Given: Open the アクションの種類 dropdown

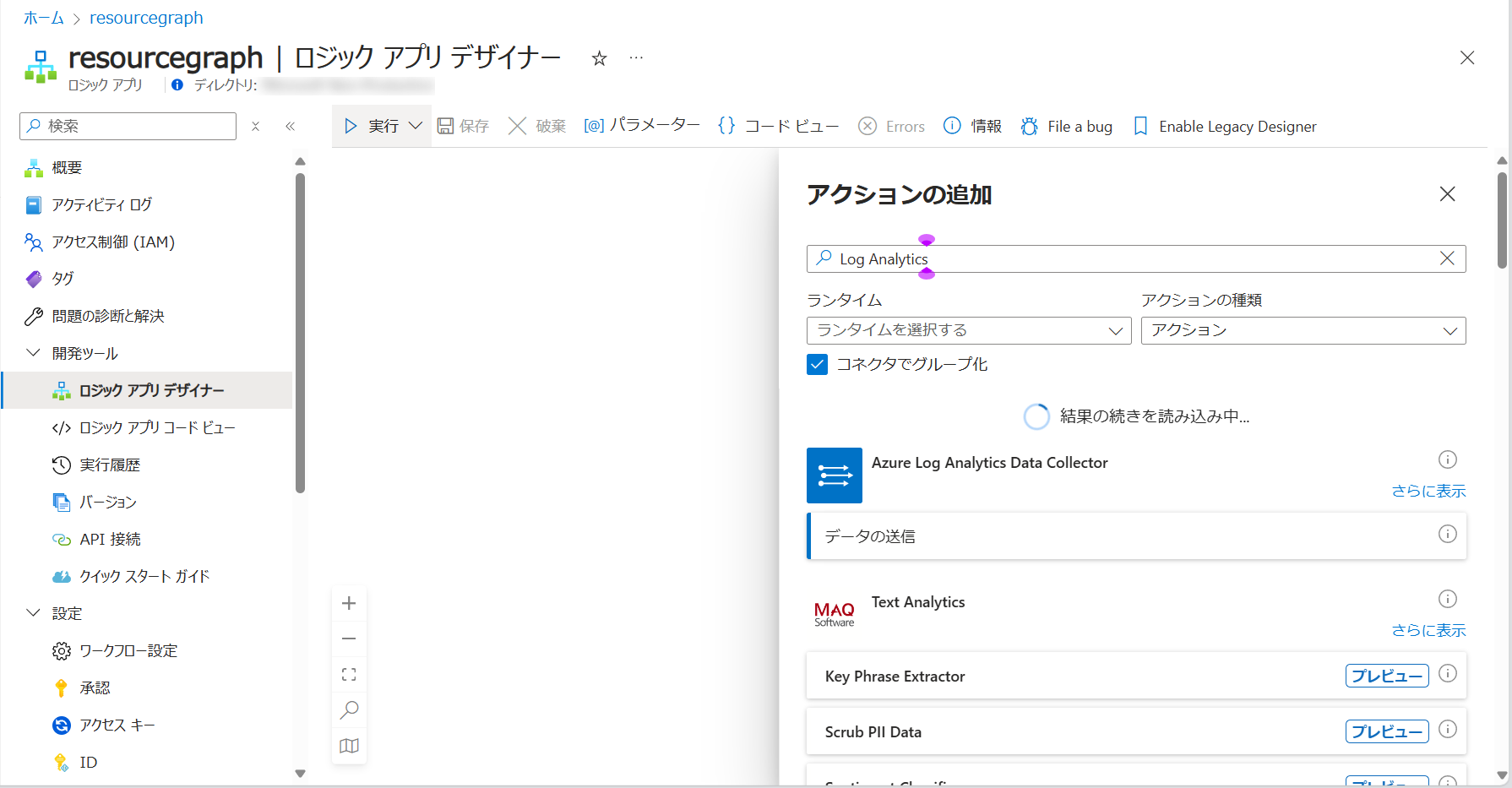Looking at the screenshot, I should [x=1303, y=330].
